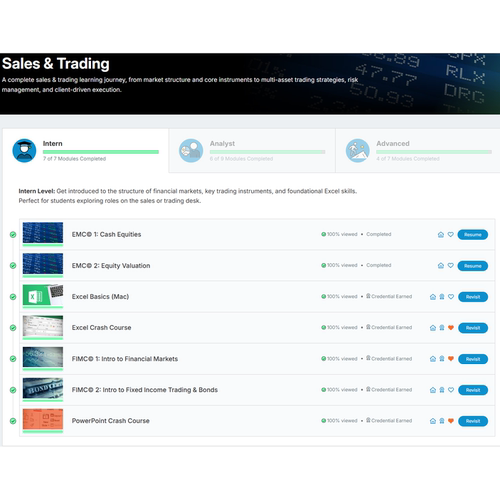Image resolution: width=500 pixels, height=500 pixels.
Task: Switch to the Advanced tab
Action: pos(418,151)
